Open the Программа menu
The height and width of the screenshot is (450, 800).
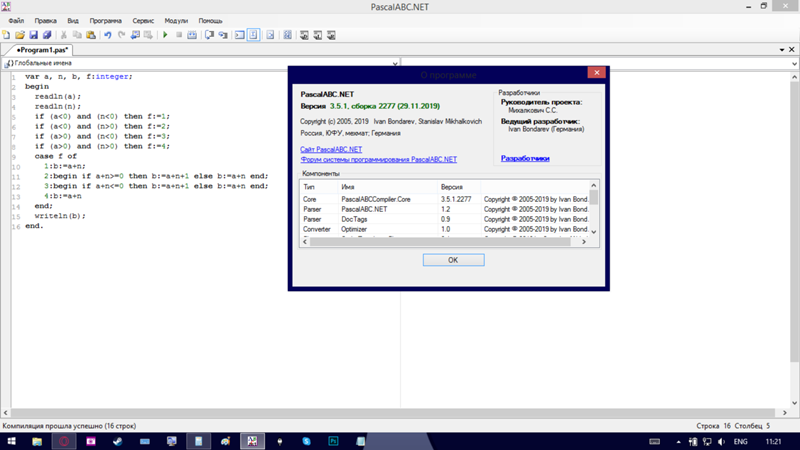click(106, 21)
